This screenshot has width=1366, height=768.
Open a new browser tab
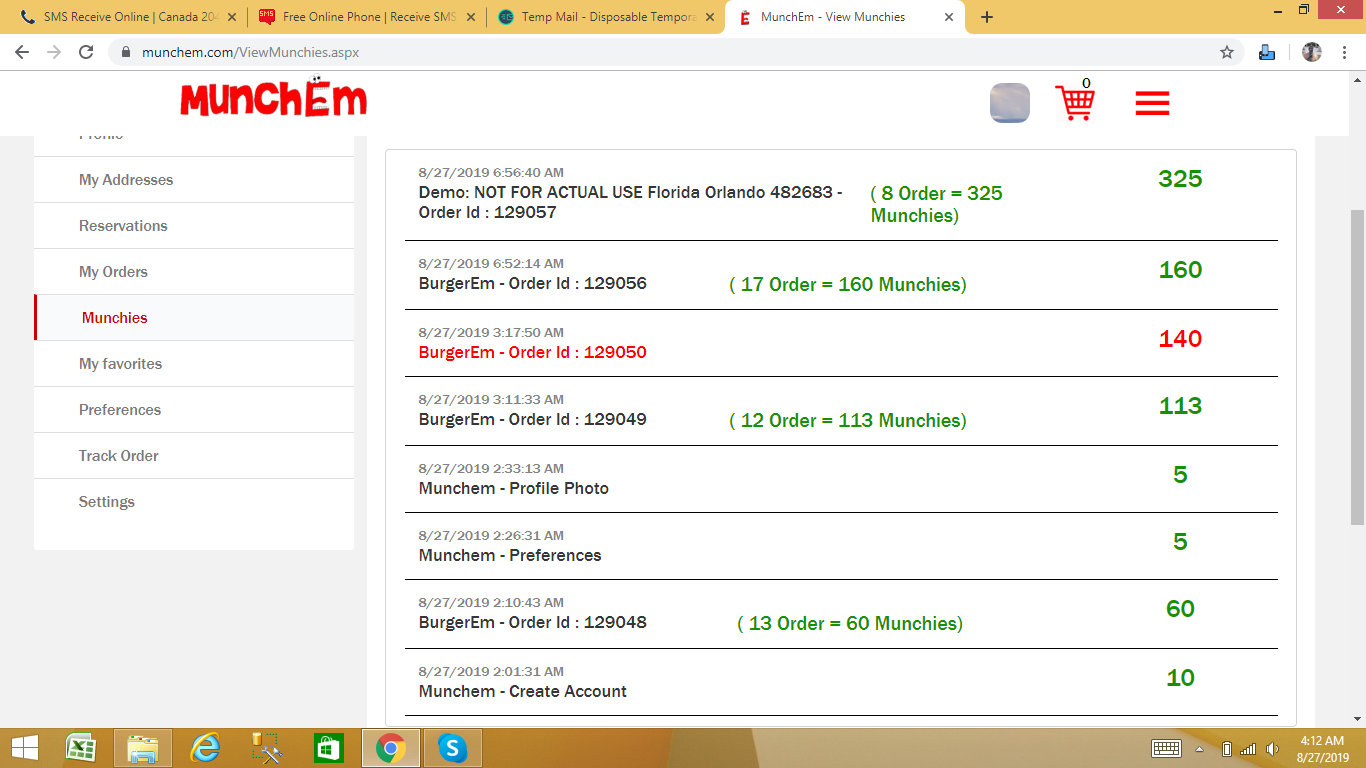tap(987, 17)
